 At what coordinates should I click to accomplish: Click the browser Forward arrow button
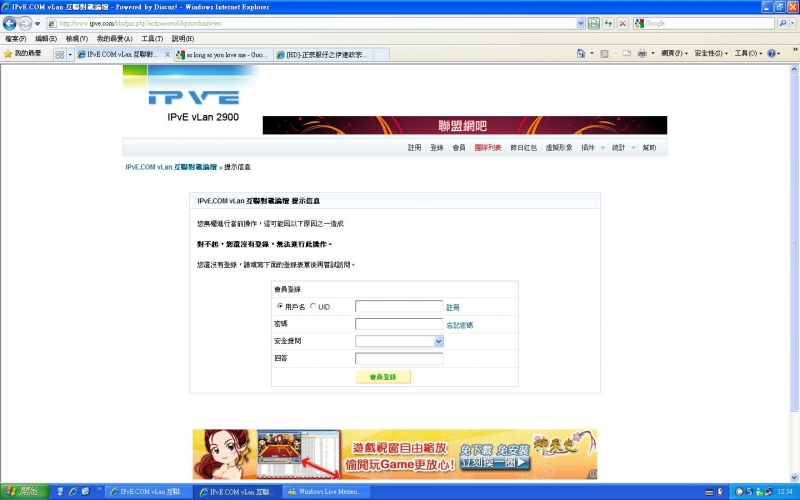tap(25, 23)
